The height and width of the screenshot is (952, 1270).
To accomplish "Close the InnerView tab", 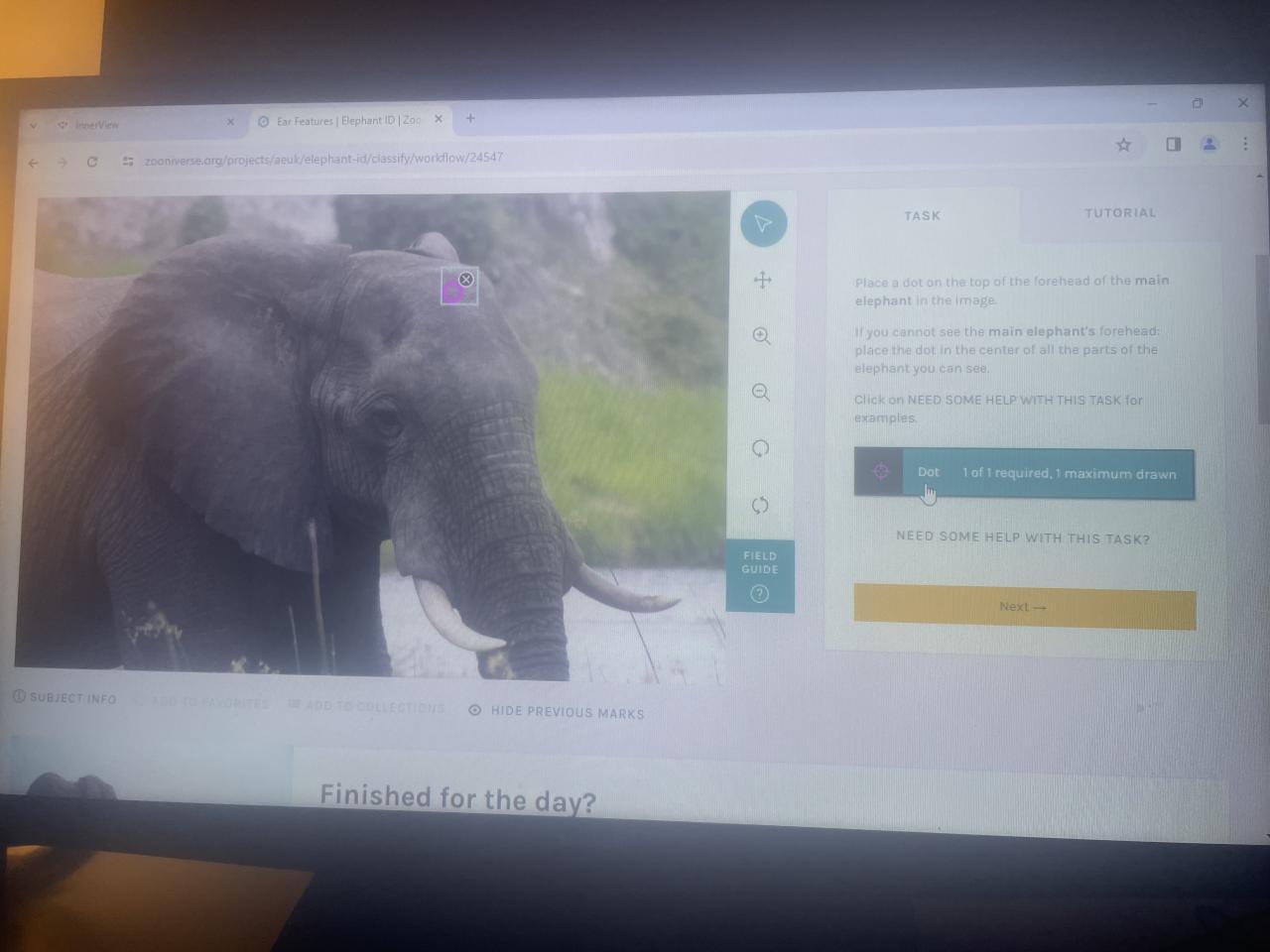I will click(x=230, y=122).
